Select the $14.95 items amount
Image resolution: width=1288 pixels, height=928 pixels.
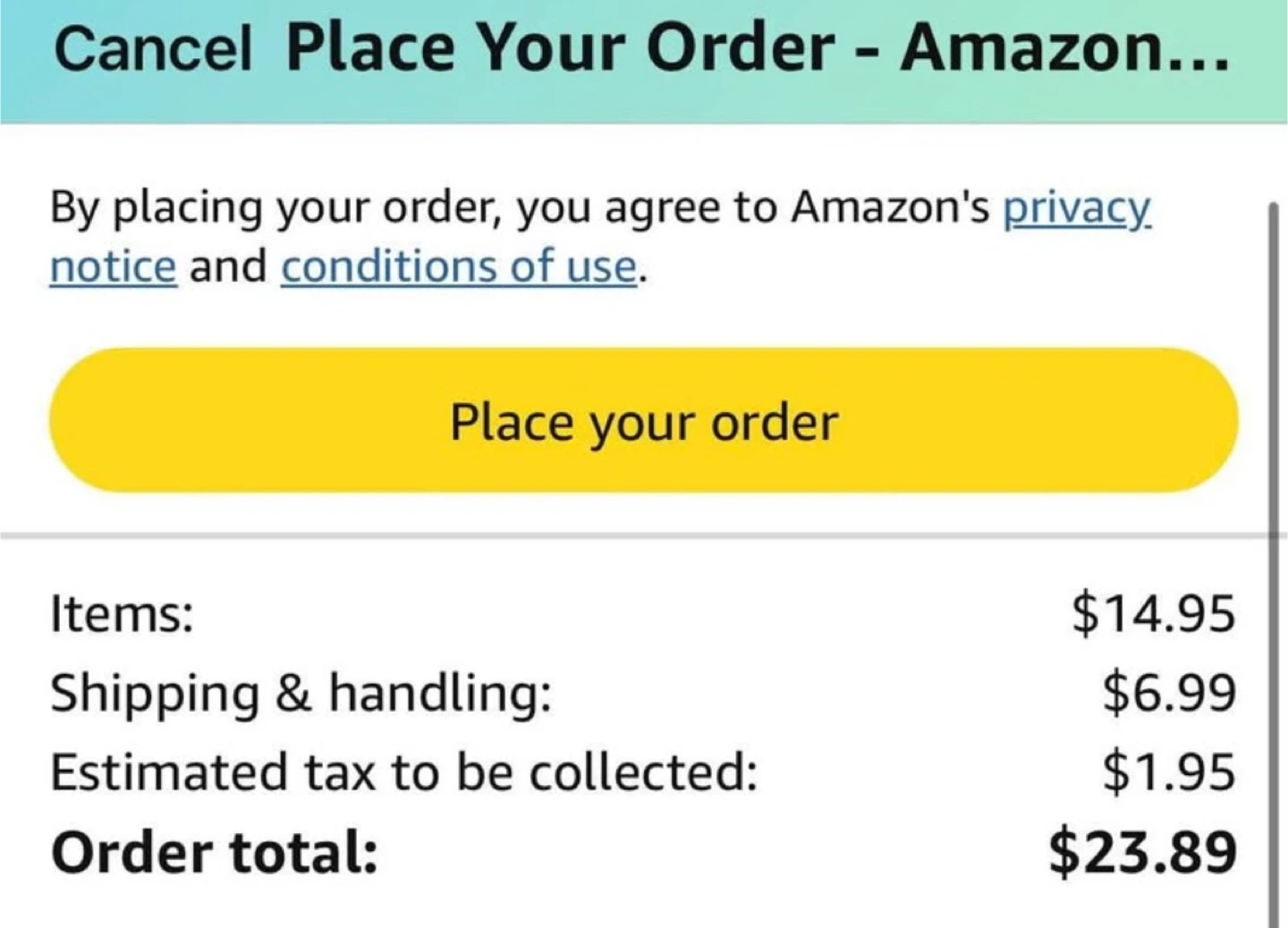click(x=1153, y=614)
